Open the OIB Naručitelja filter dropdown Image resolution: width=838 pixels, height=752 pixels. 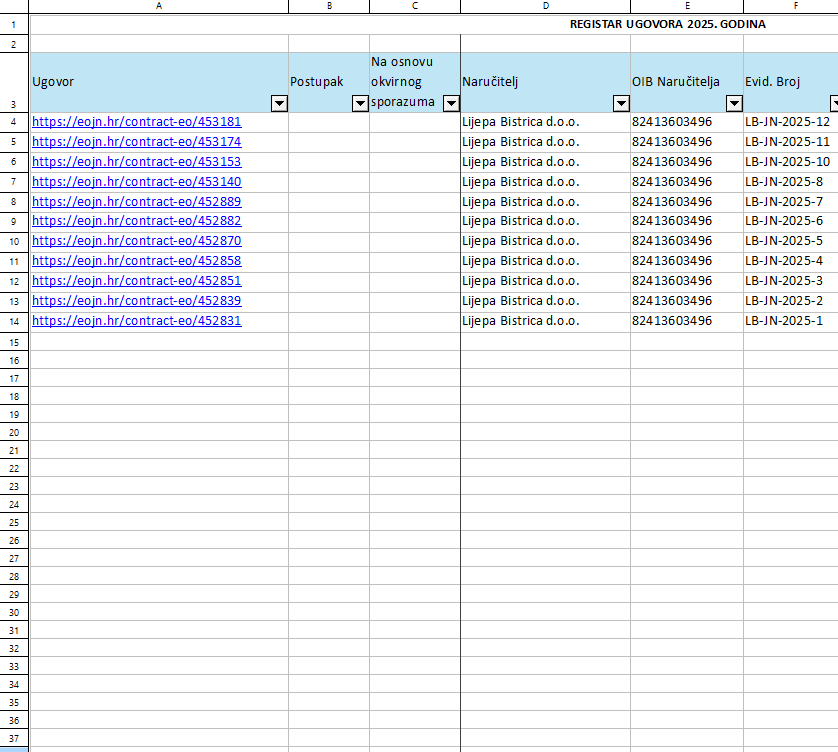[734, 103]
